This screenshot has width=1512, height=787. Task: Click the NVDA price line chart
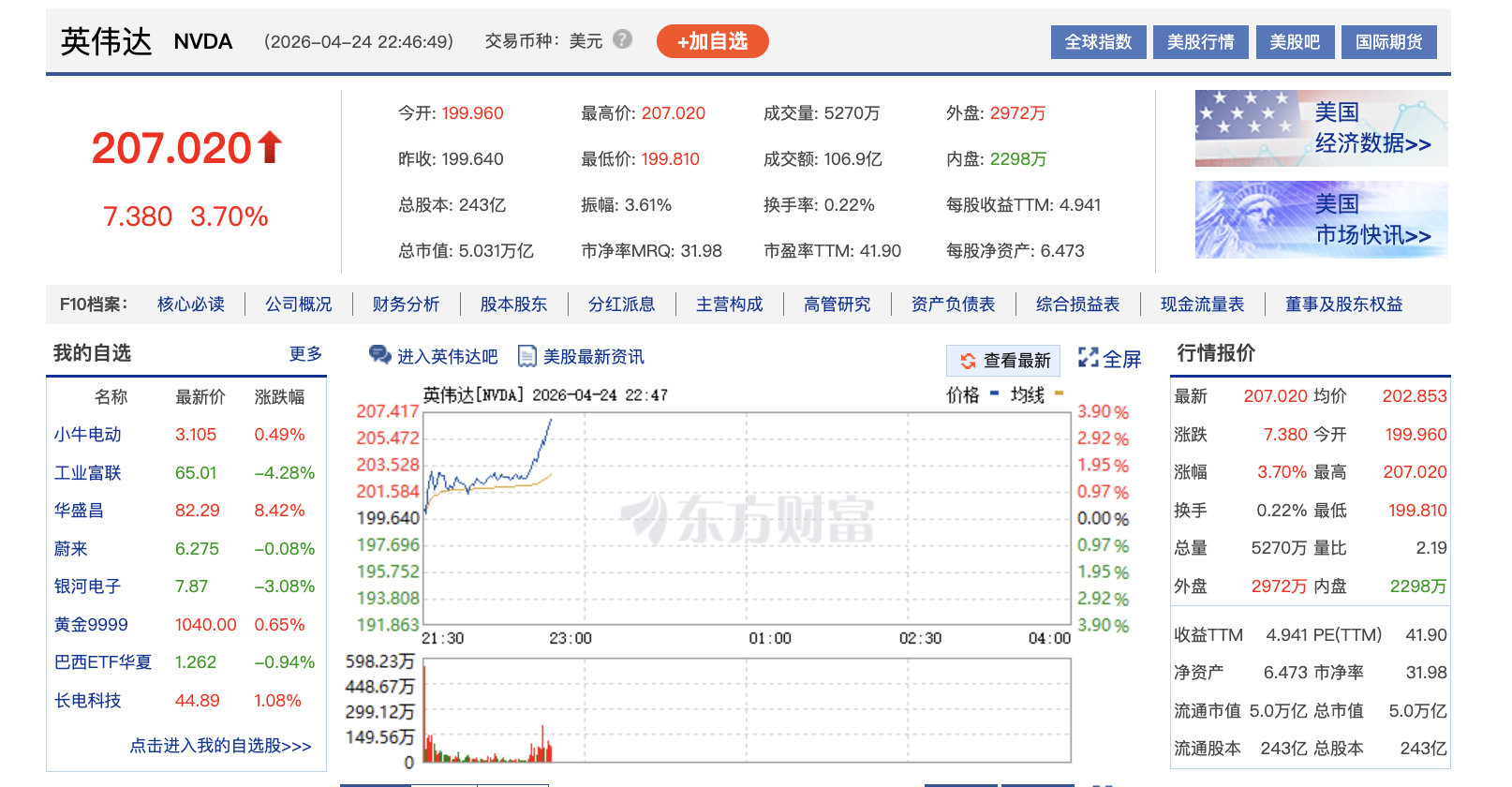pos(747,518)
